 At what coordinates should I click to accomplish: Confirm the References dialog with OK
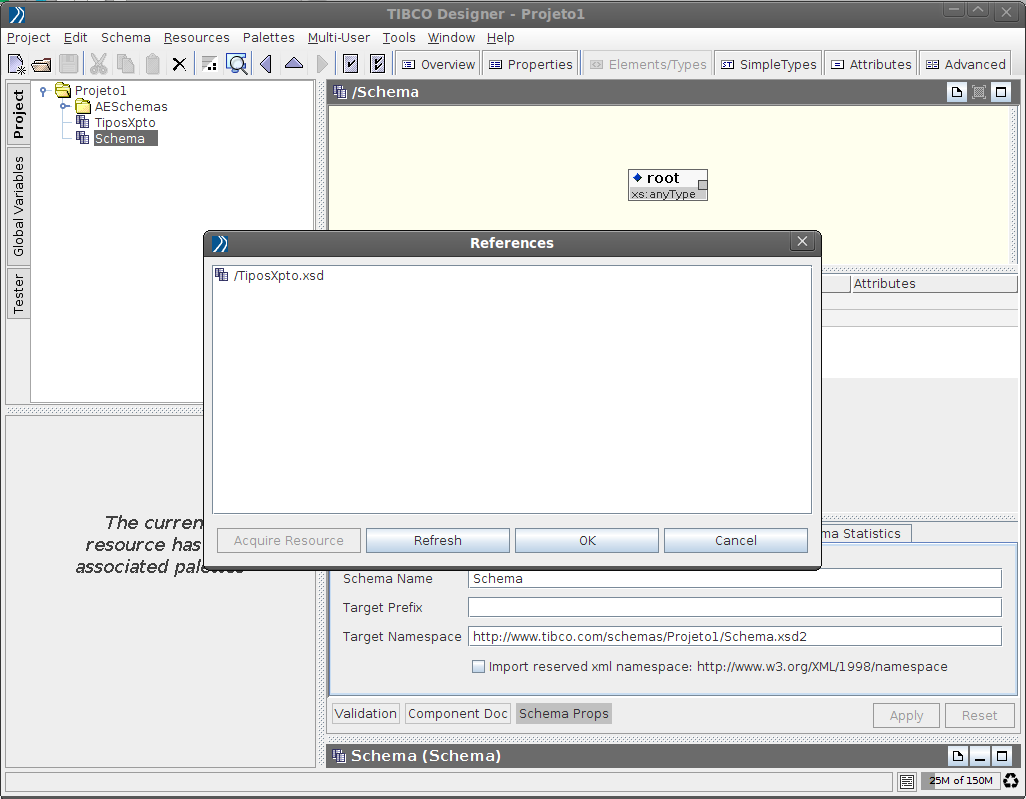tap(587, 541)
